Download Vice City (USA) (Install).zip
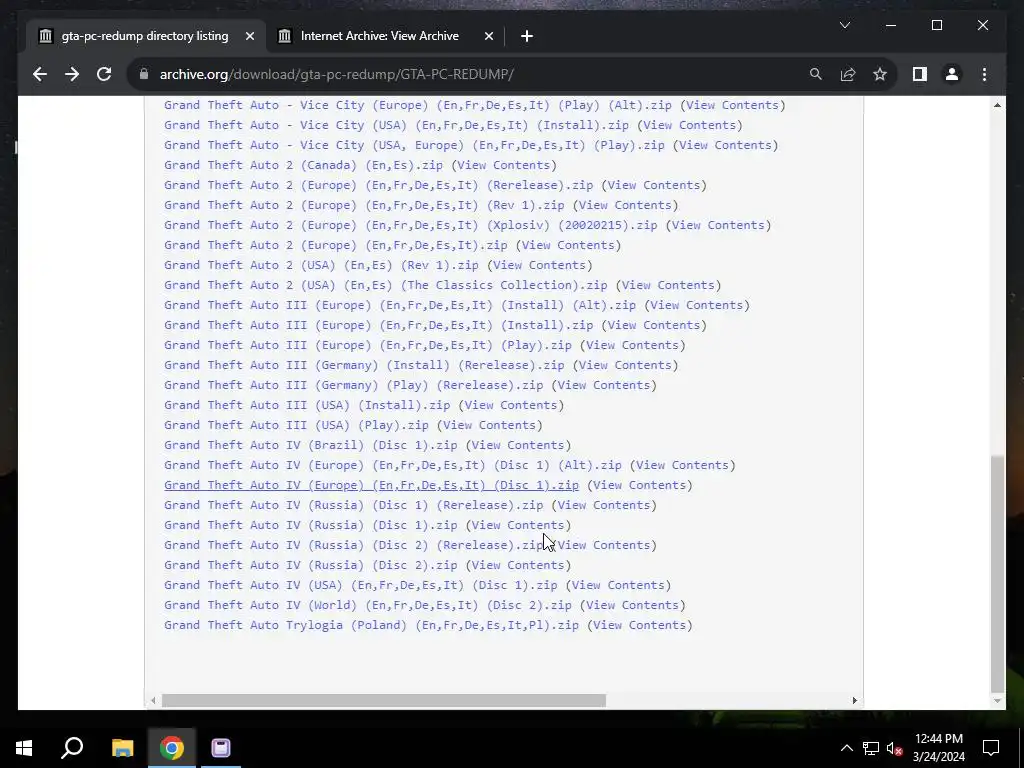The image size is (1024, 768). tap(396, 125)
